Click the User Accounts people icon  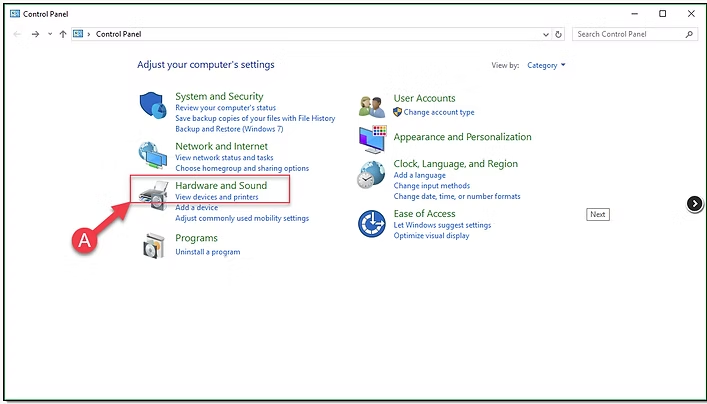tap(372, 106)
